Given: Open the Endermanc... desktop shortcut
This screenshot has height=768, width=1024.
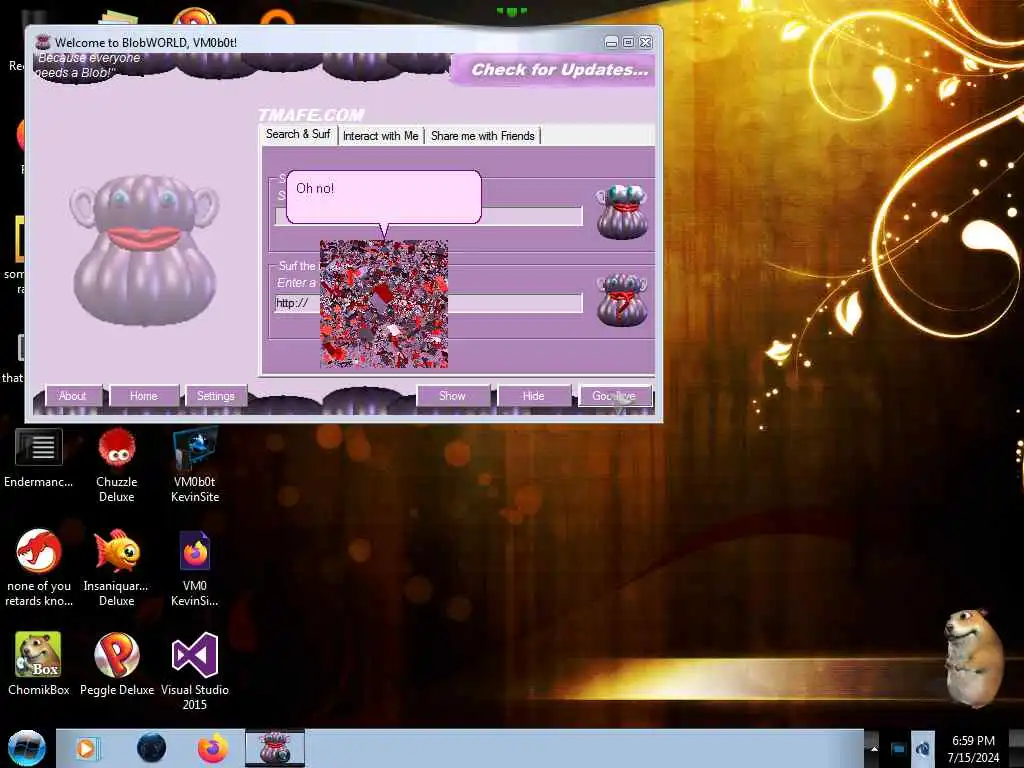Looking at the screenshot, I should tap(39, 458).
